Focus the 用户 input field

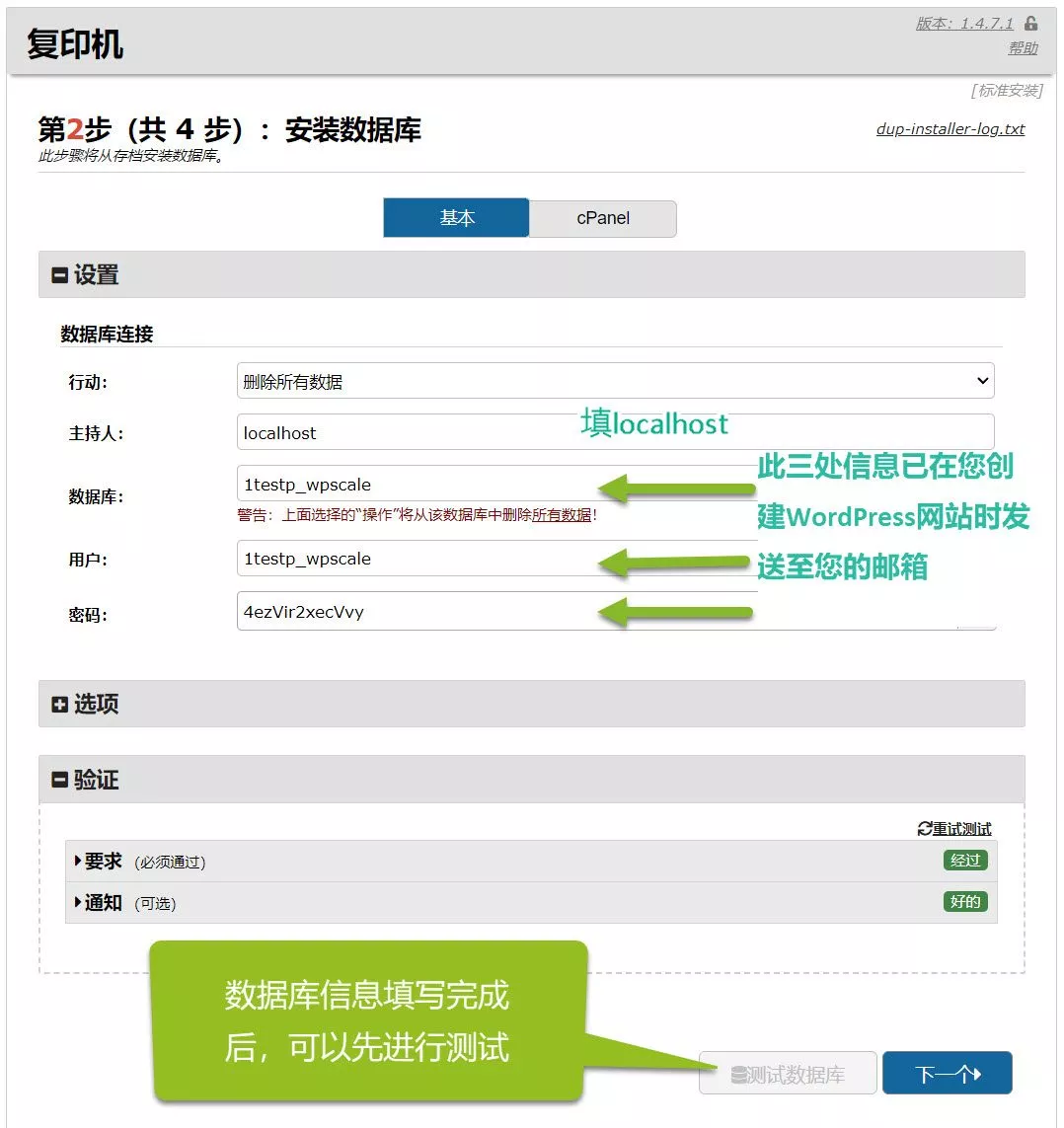pos(496,559)
